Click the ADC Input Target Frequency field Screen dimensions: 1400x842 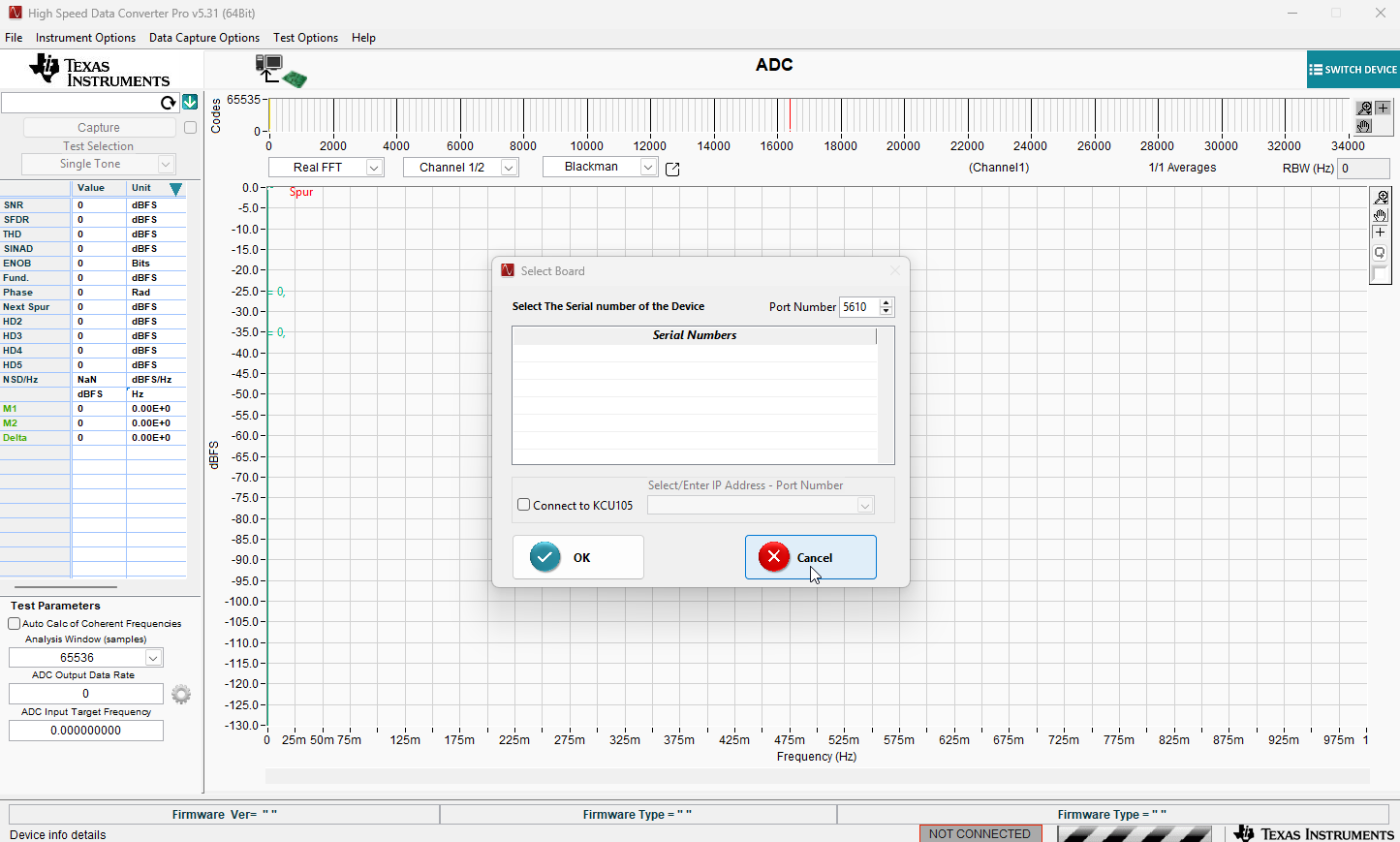coord(86,731)
